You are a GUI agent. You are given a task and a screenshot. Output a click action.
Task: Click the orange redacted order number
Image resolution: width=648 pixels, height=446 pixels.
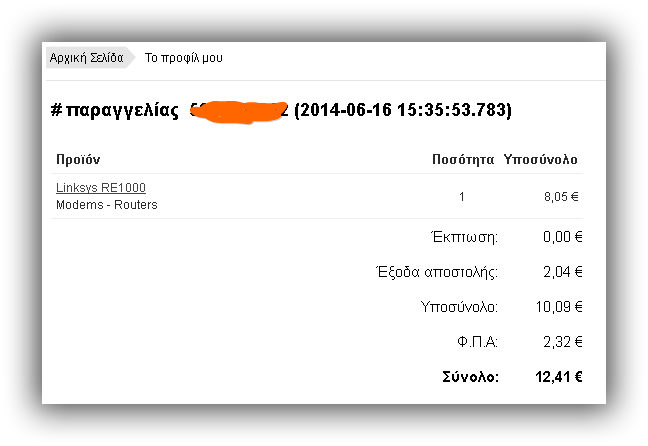[239, 112]
